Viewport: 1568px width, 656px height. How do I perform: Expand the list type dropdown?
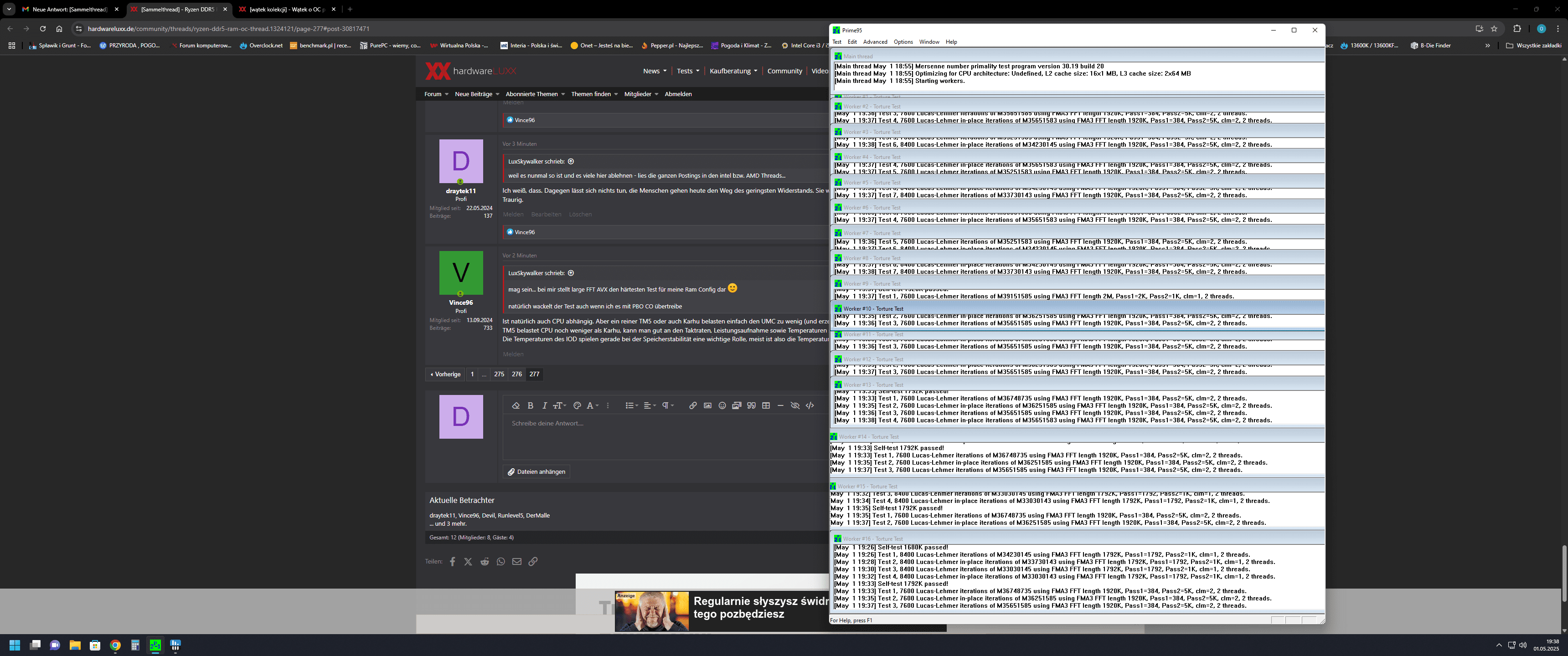click(631, 406)
